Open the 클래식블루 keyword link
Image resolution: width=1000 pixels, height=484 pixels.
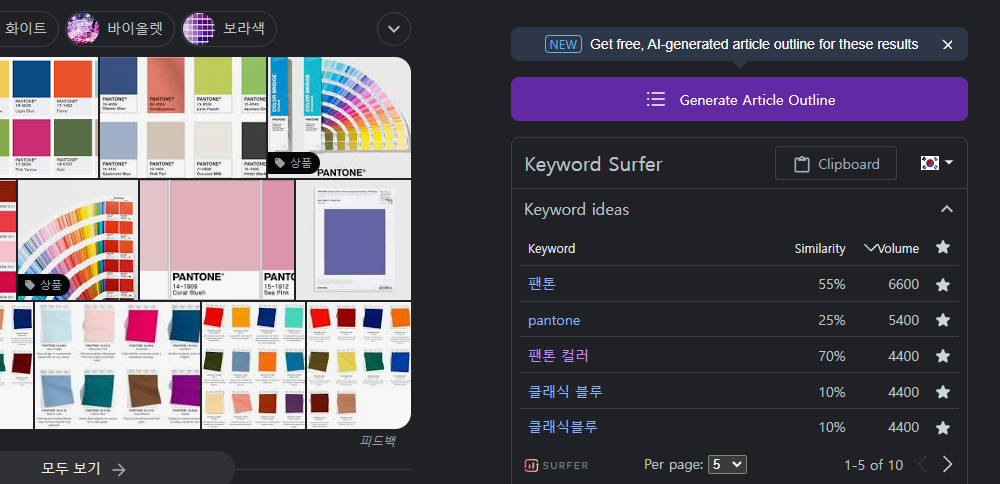pyautogui.click(x=563, y=427)
